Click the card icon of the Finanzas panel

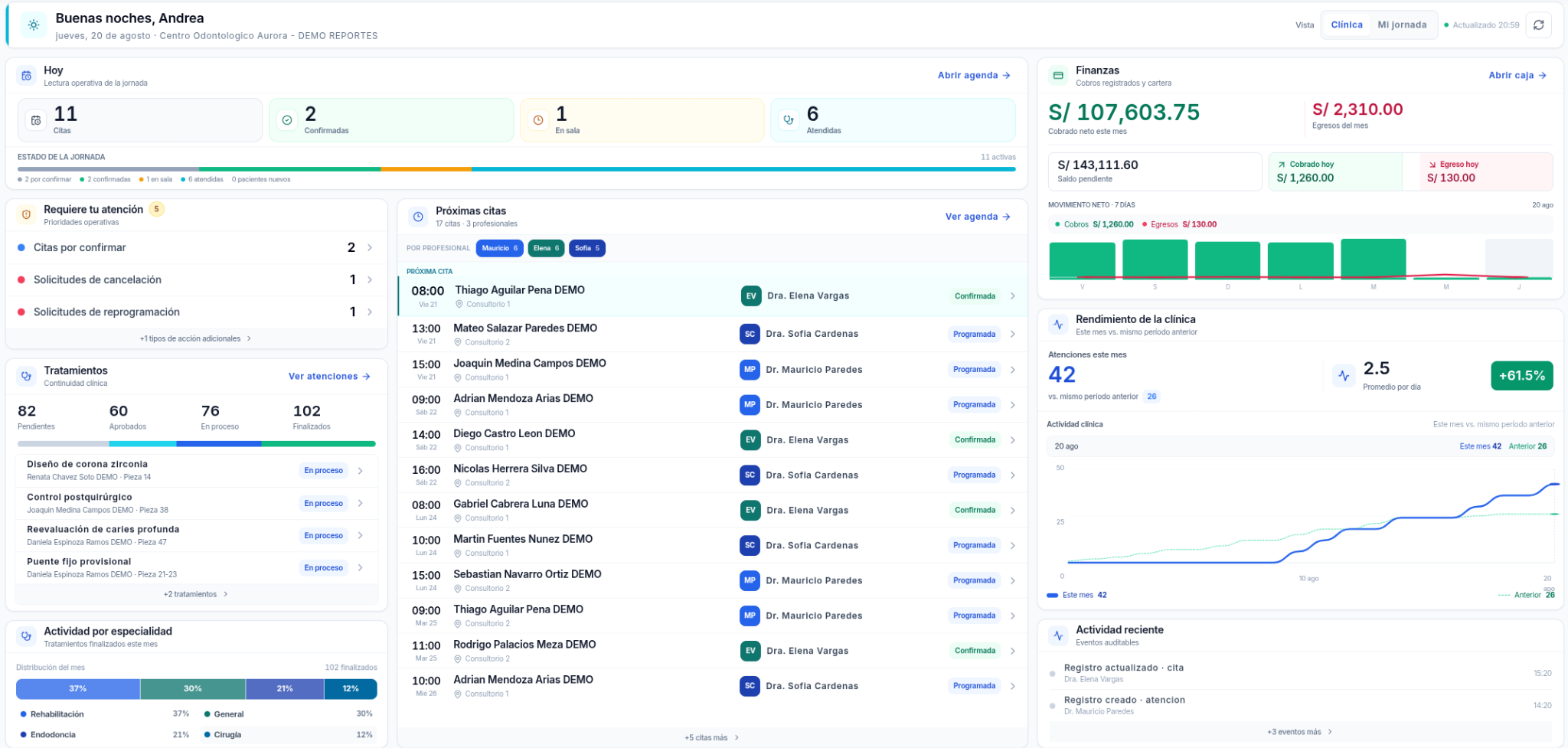tap(1058, 76)
